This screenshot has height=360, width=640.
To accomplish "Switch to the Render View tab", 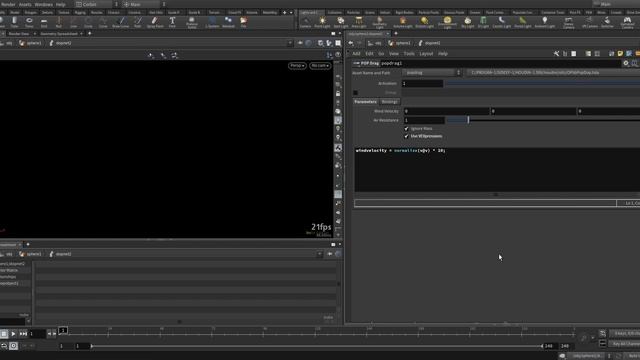I will [x=19, y=33].
